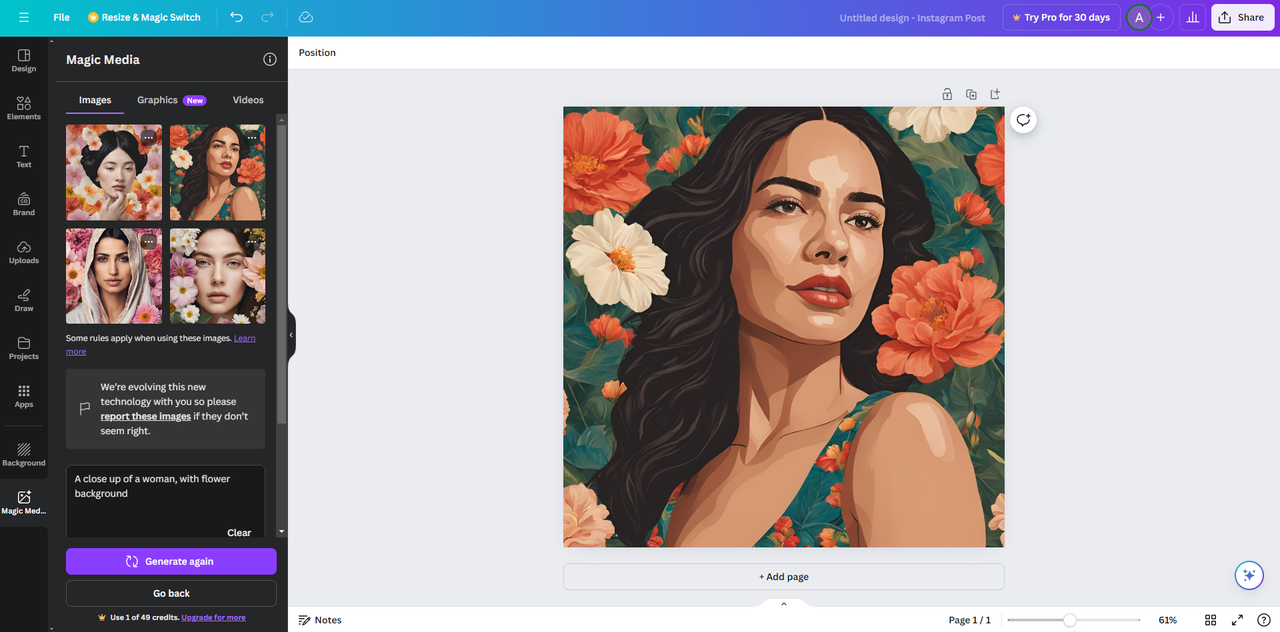1280x632 pixels.
Task: Redo the last action
Action: click(x=267, y=17)
